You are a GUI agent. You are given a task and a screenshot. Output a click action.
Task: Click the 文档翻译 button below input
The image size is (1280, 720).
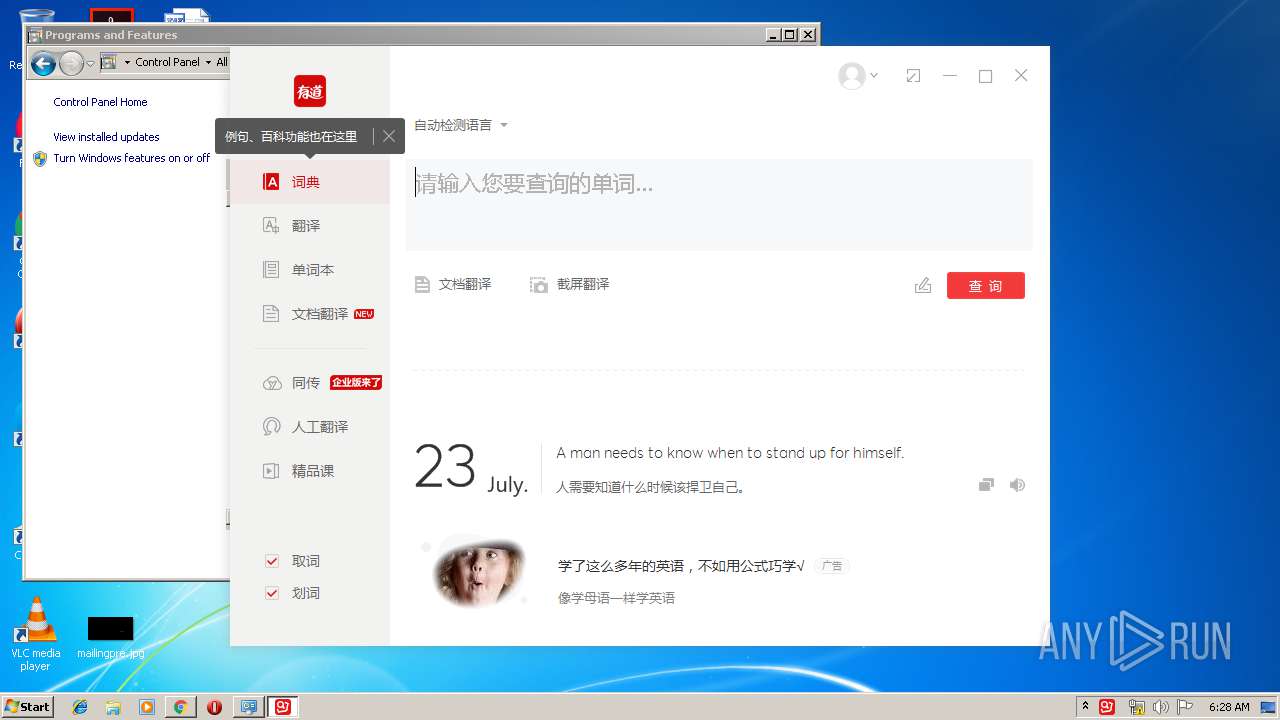pos(453,285)
